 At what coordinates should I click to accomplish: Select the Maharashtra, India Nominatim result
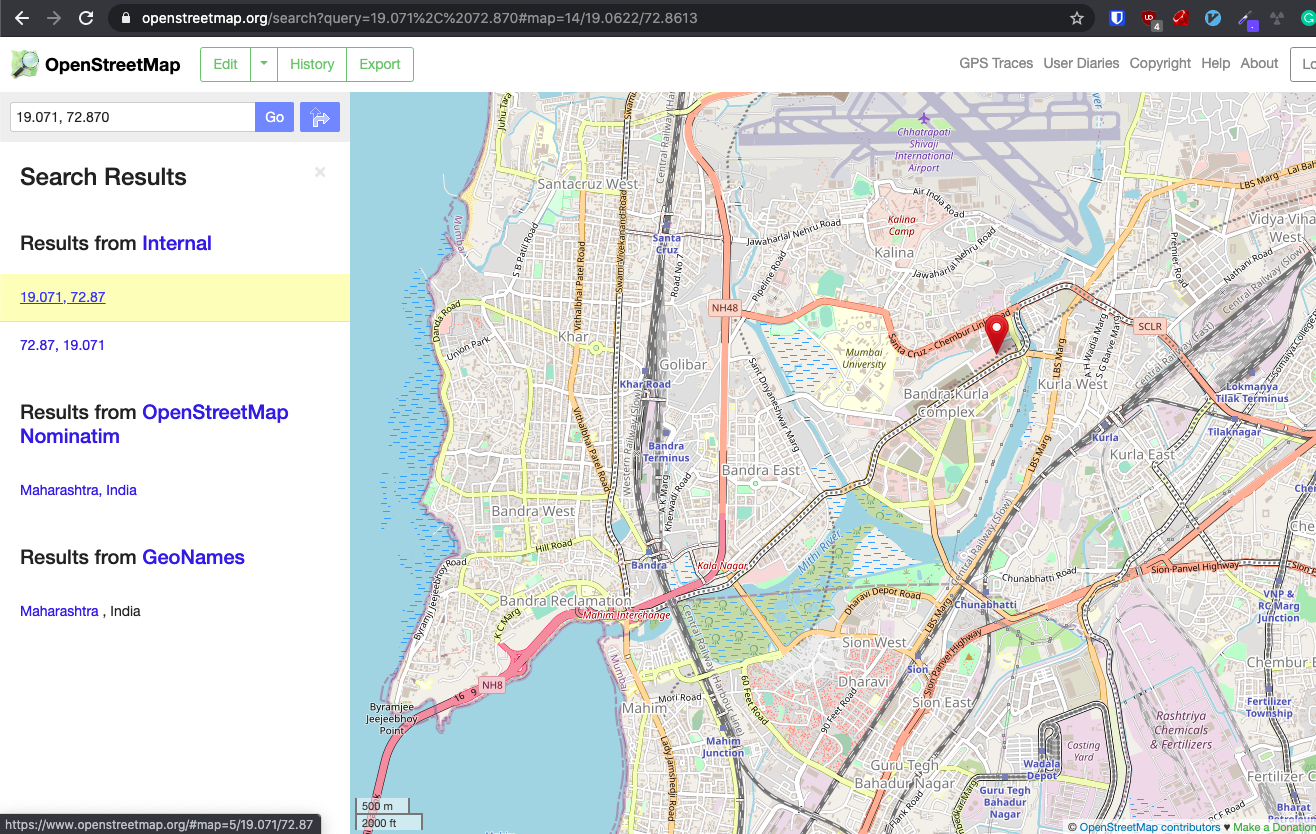click(78, 490)
